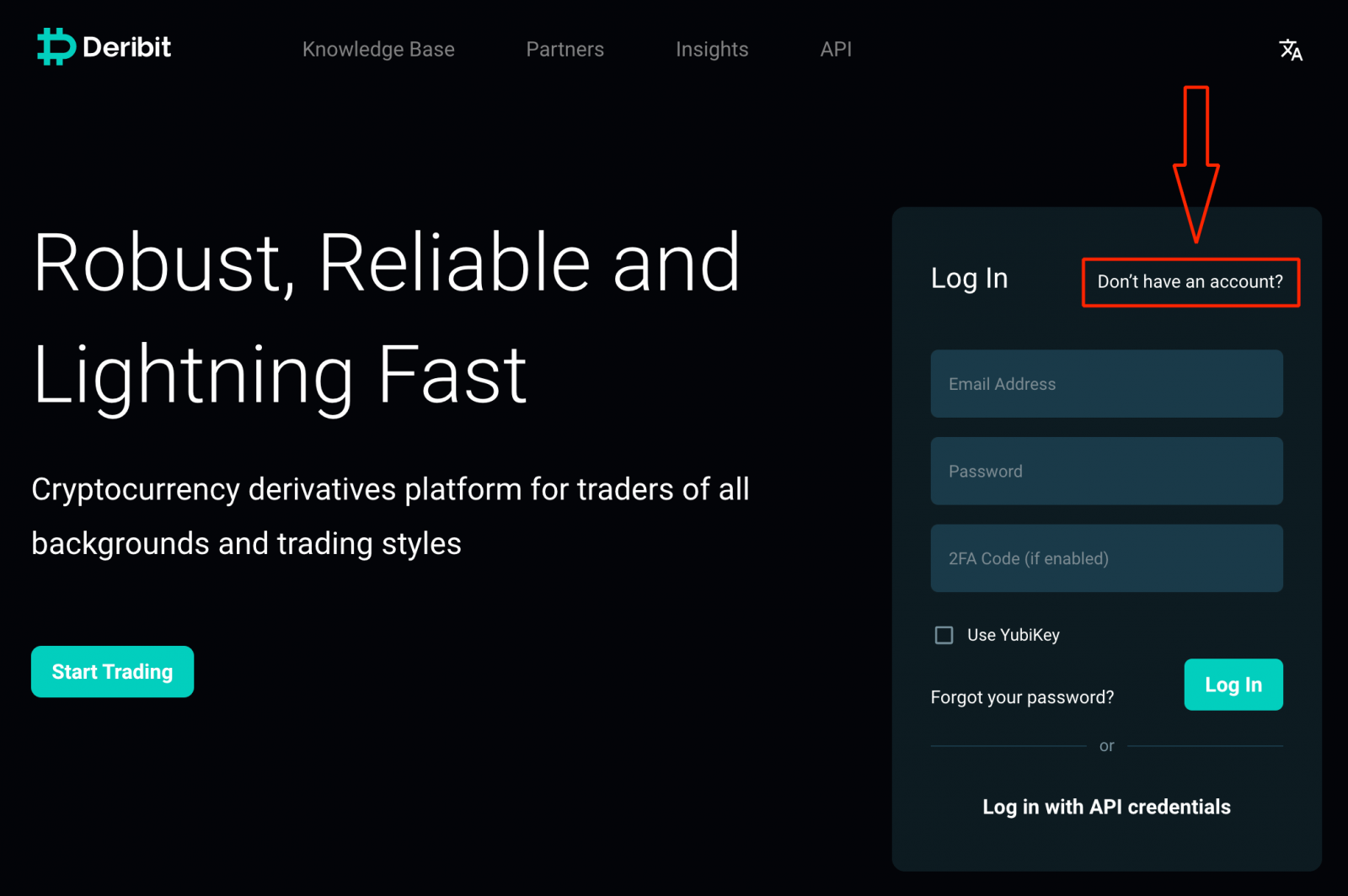Click the Email Address input field
1348x896 pixels.
(1106, 384)
